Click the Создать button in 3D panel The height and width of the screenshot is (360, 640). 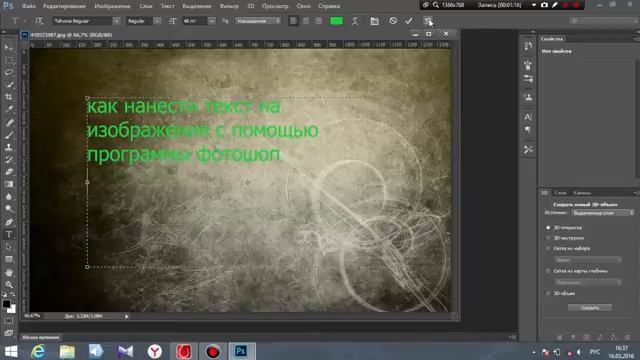point(590,308)
